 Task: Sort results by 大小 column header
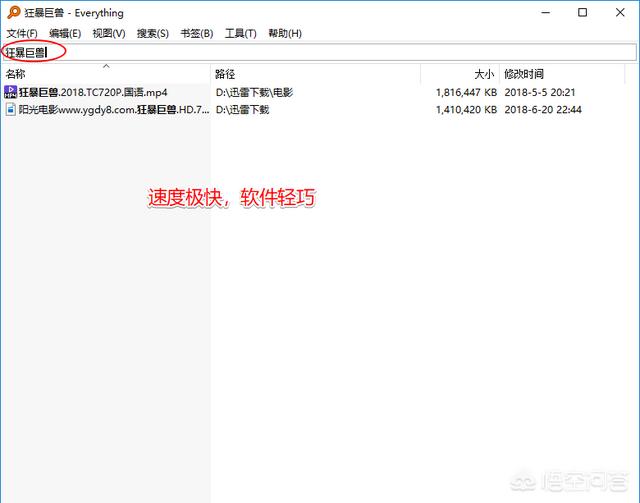460,74
